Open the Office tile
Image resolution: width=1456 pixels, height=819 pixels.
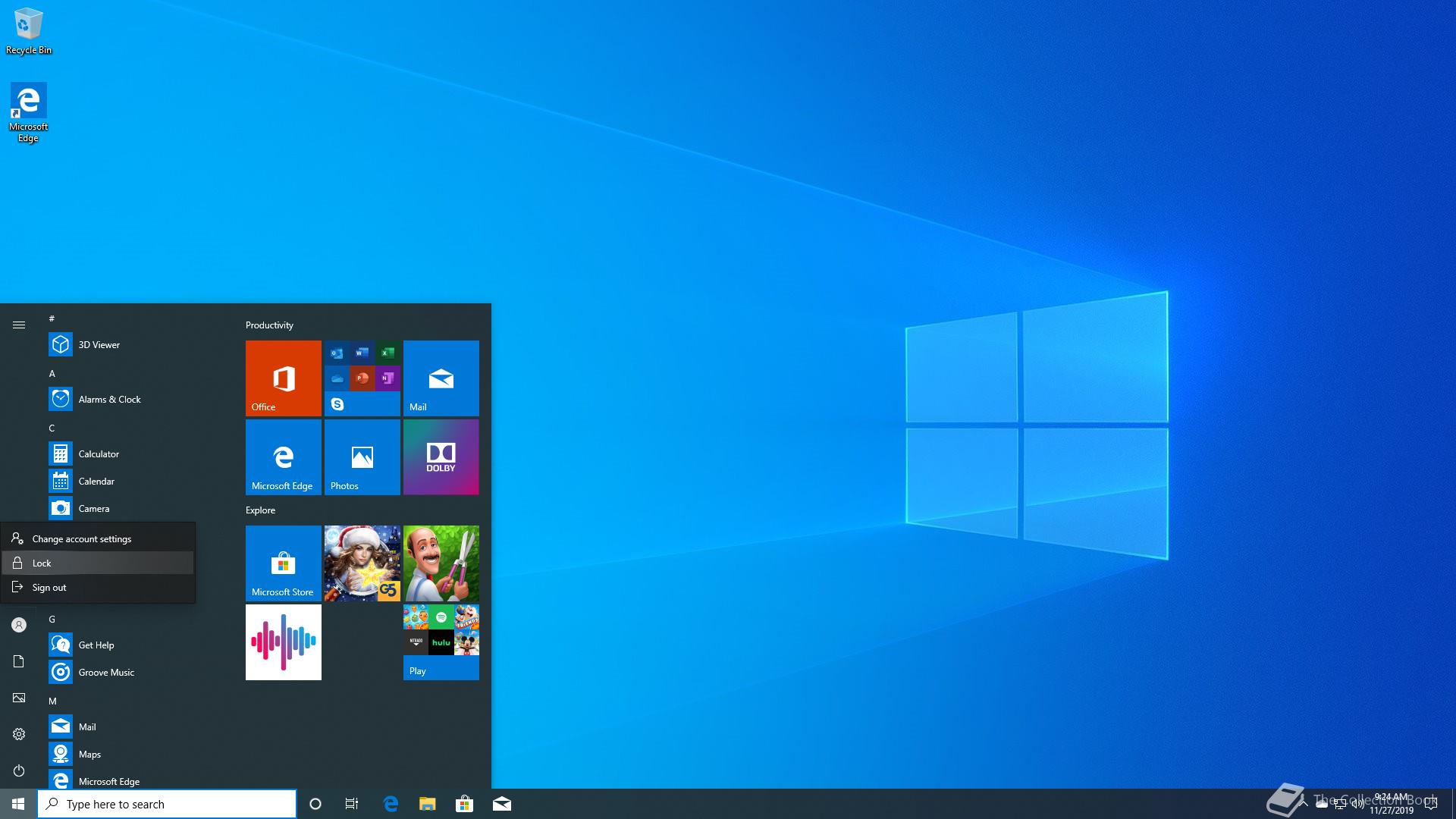click(283, 378)
